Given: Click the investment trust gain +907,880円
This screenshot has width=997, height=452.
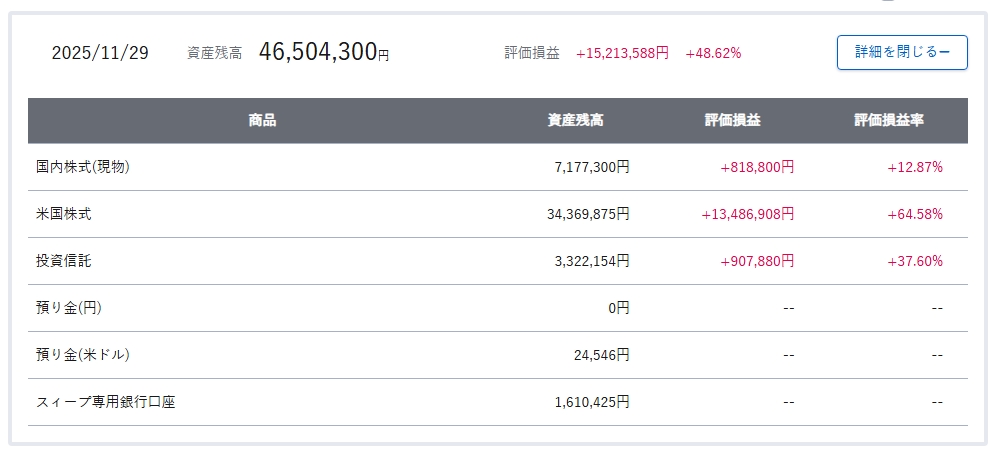Looking at the screenshot, I should [756, 261].
